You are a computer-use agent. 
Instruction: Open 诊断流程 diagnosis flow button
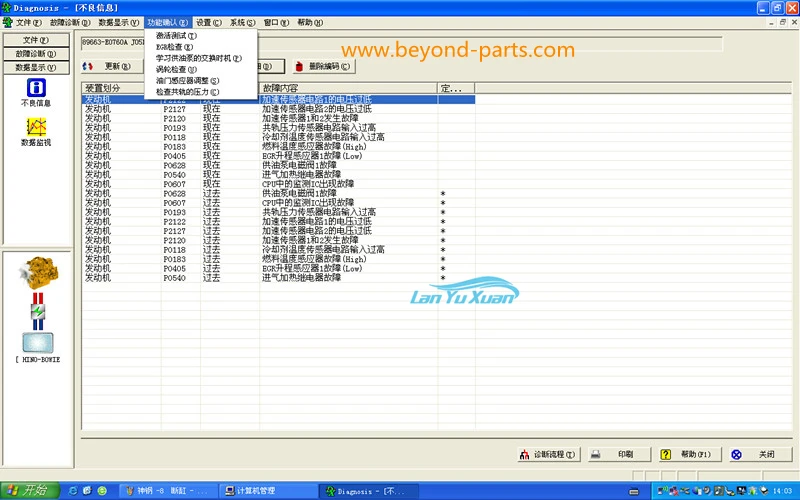(549, 454)
